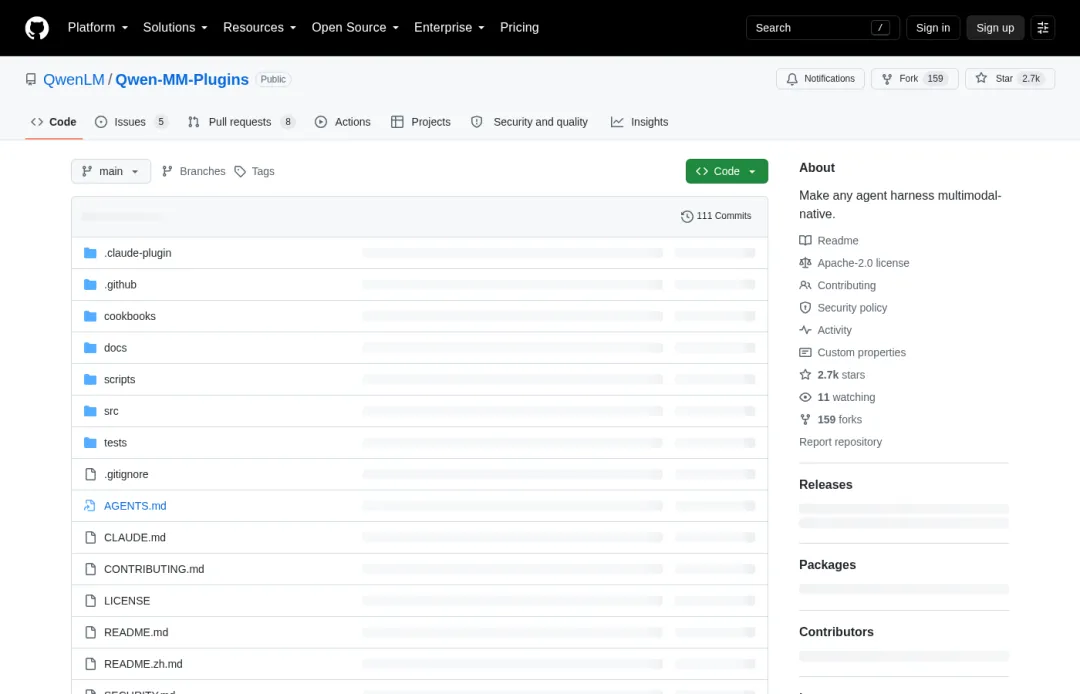Click the folder icon beside .github
Screen dimensions: 1080x694
pos(90,284)
